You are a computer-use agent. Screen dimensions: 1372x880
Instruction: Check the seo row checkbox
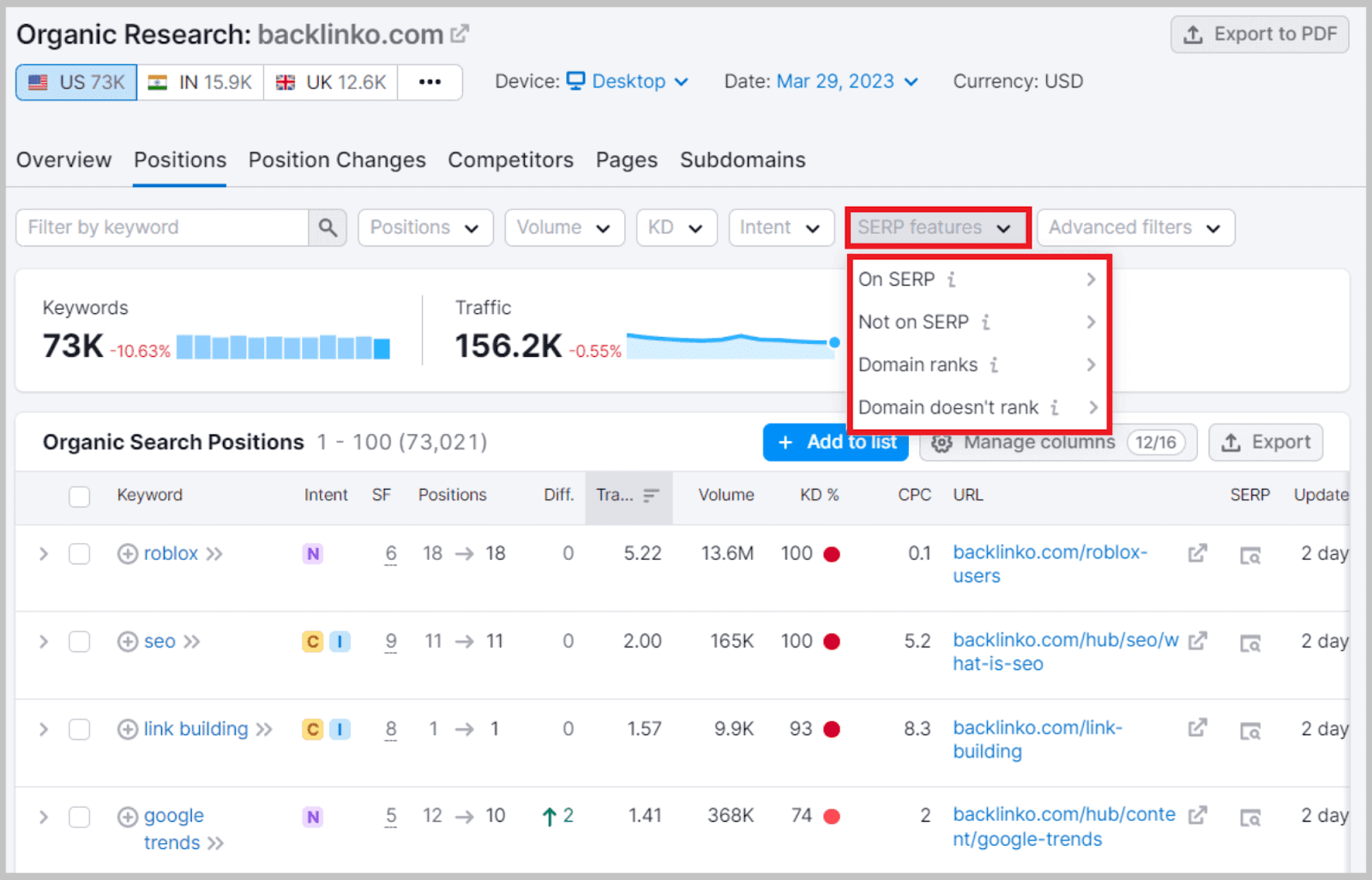(x=80, y=642)
